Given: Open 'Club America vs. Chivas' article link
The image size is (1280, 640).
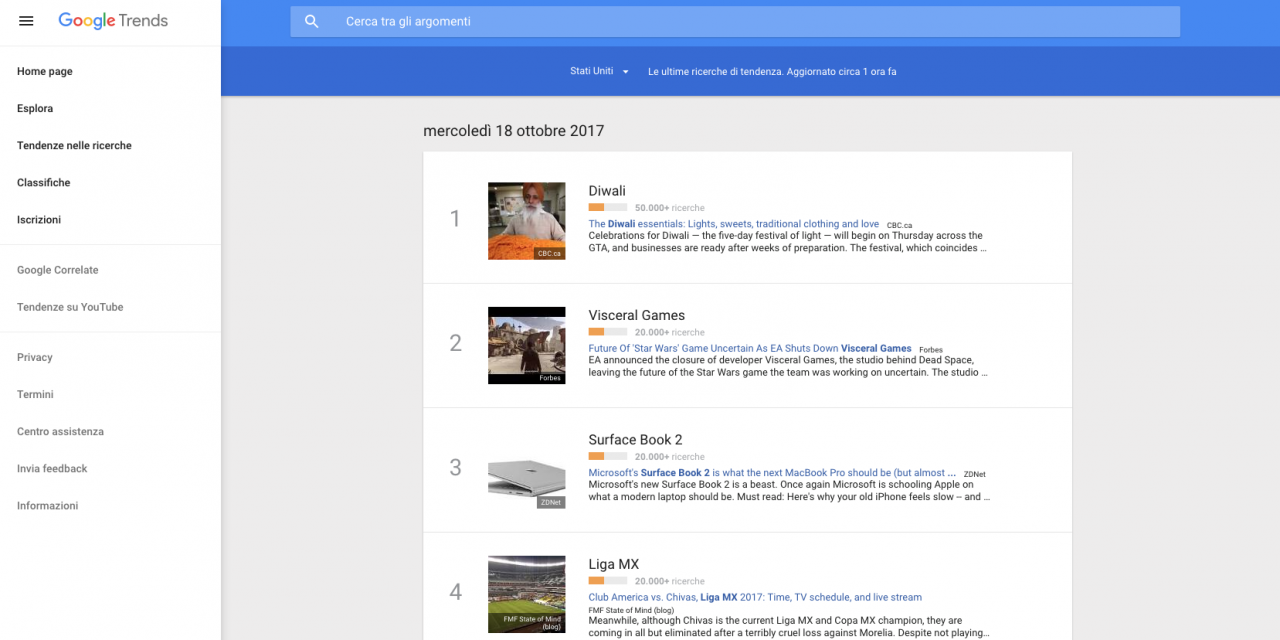Looking at the screenshot, I should pyautogui.click(x=755, y=597).
